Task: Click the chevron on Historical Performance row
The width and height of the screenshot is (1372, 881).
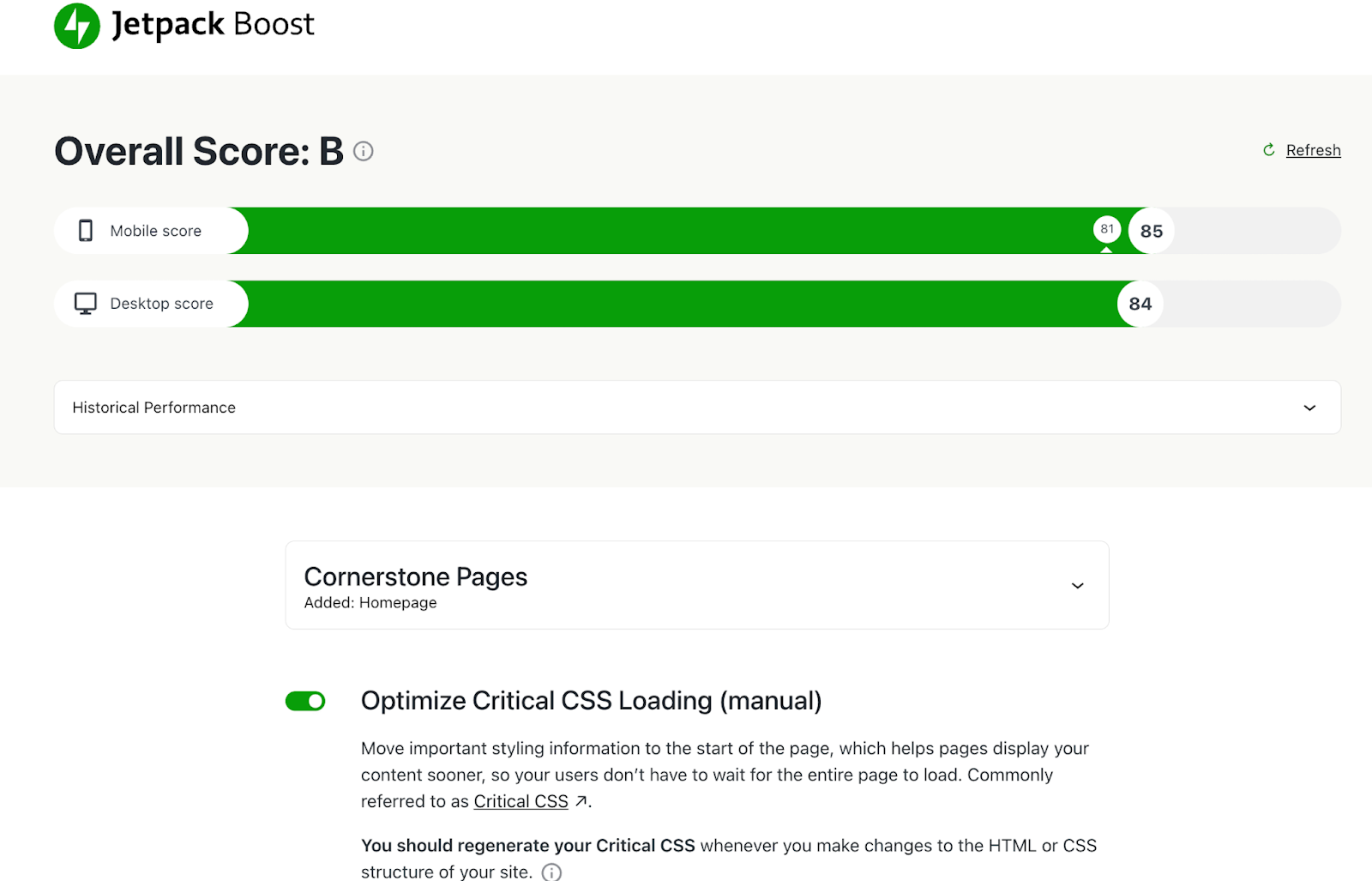Action: [1309, 407]
